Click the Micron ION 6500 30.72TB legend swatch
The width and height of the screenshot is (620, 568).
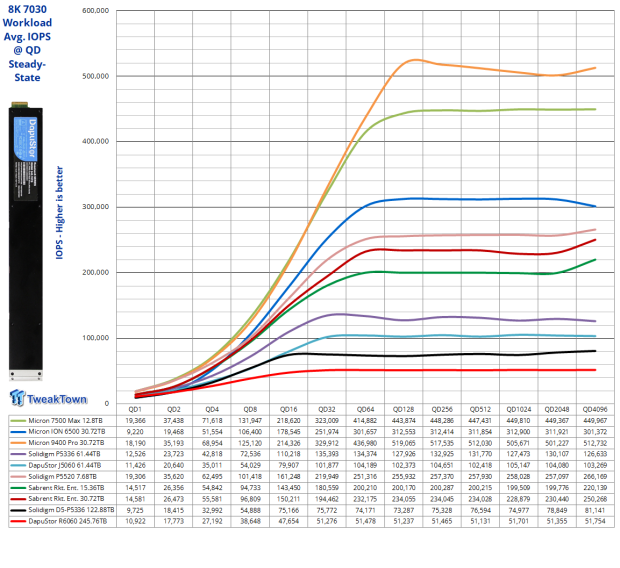click(x=18, y=432)
